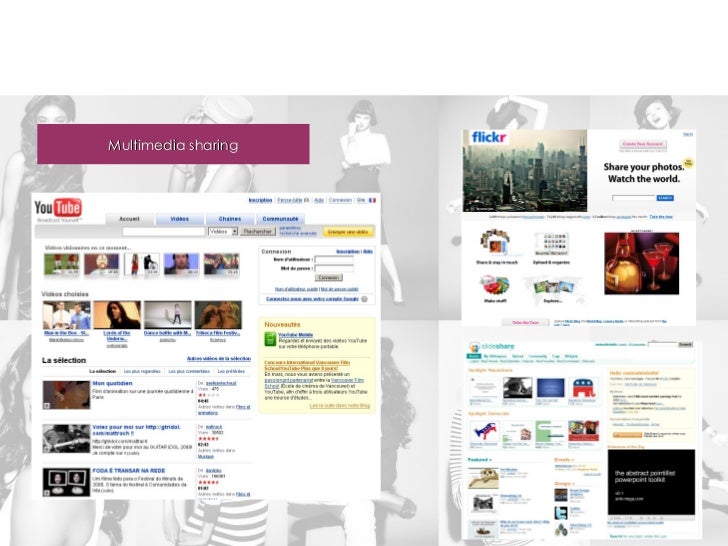Click Flickr 'Make stuff' icon
The height and width of the screenshot is (546, 728).
tap(495, 286)
